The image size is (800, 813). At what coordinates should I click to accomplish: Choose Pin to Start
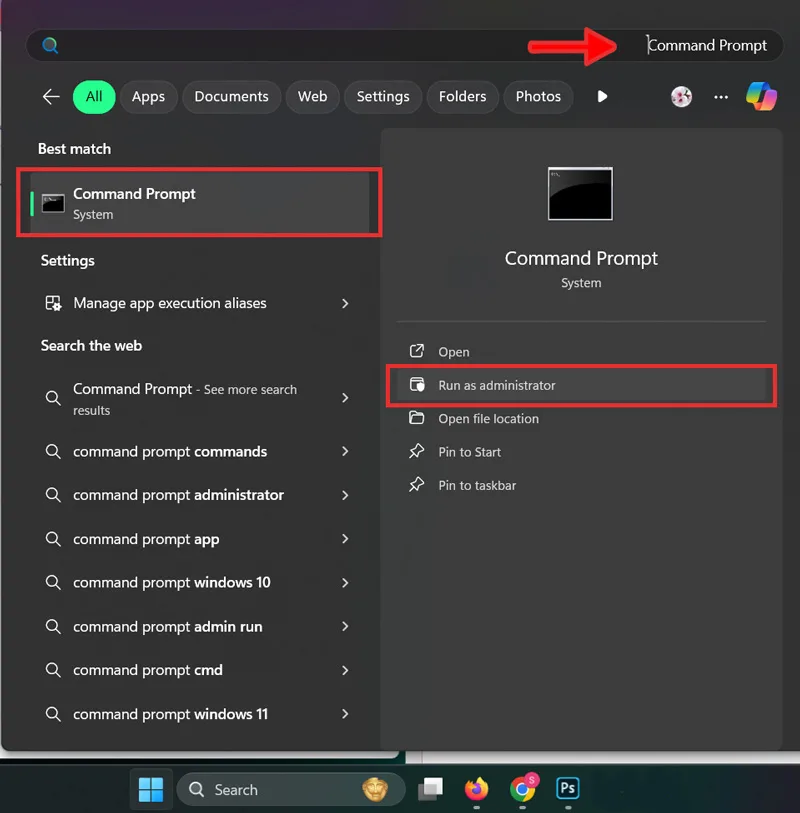[x=581, y=452]
